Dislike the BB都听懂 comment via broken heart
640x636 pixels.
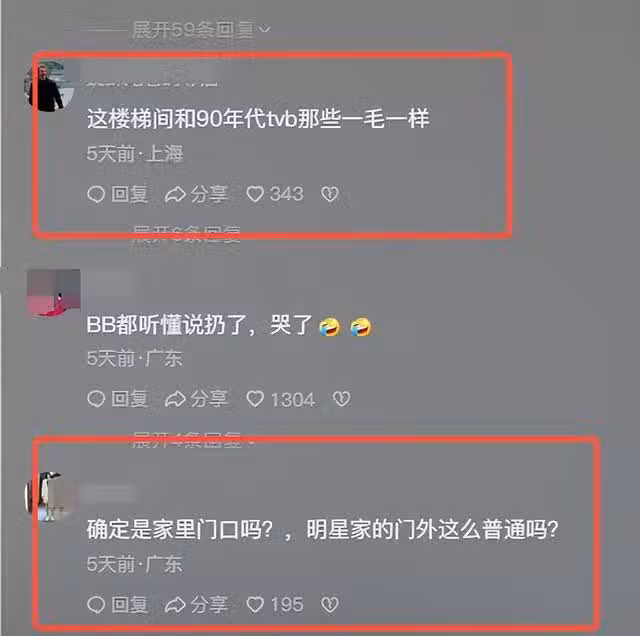pyautogui.click(x=341, y=399)
